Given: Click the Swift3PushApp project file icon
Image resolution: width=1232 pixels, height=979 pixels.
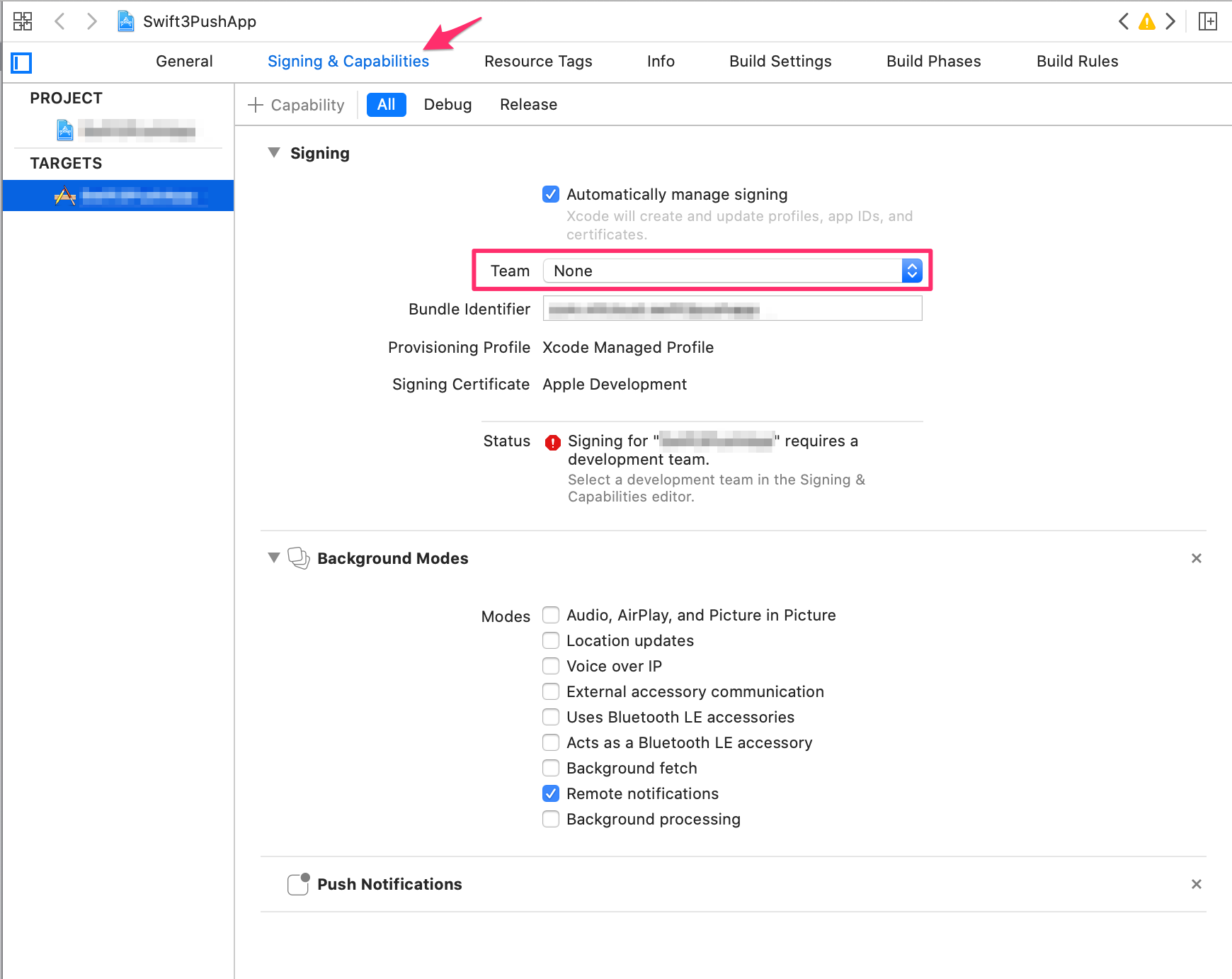Looking at the screenshot, I should pos(126,21).
